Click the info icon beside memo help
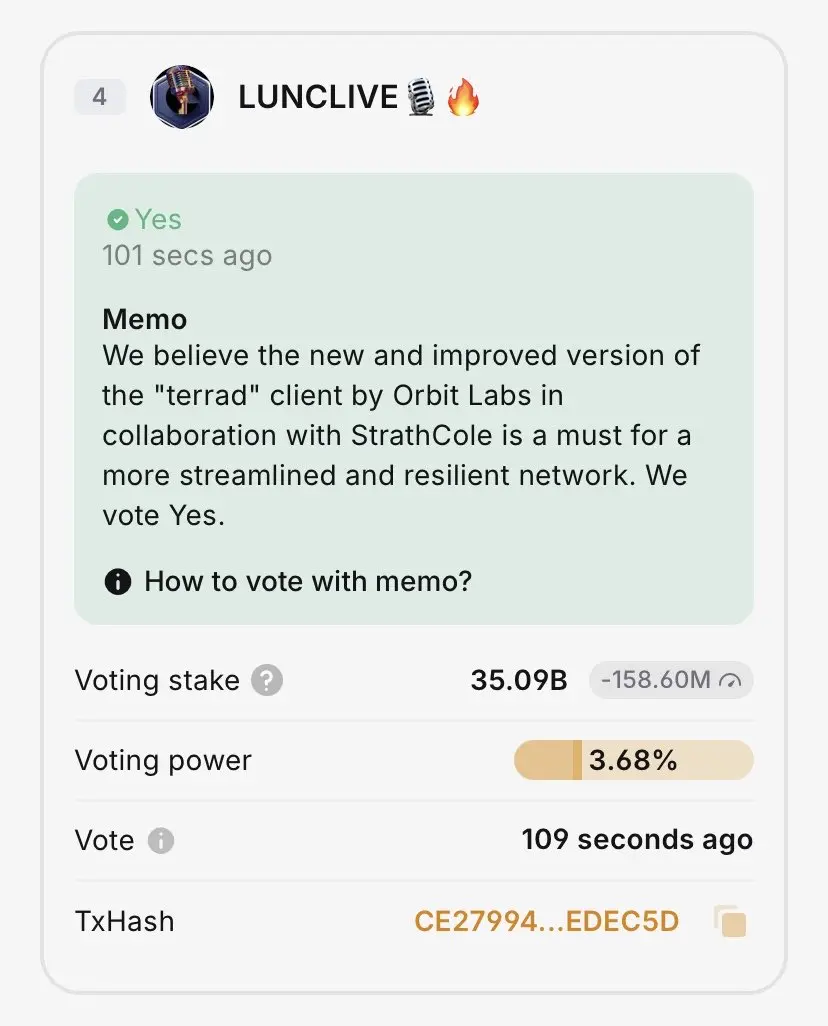 (118, 581)
